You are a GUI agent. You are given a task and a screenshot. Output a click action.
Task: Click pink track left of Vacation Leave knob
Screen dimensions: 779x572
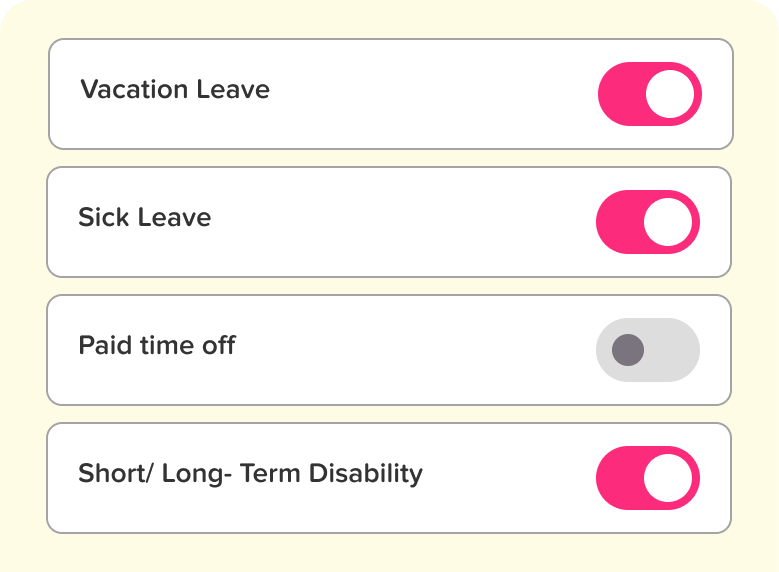click(x=620, y=95)
